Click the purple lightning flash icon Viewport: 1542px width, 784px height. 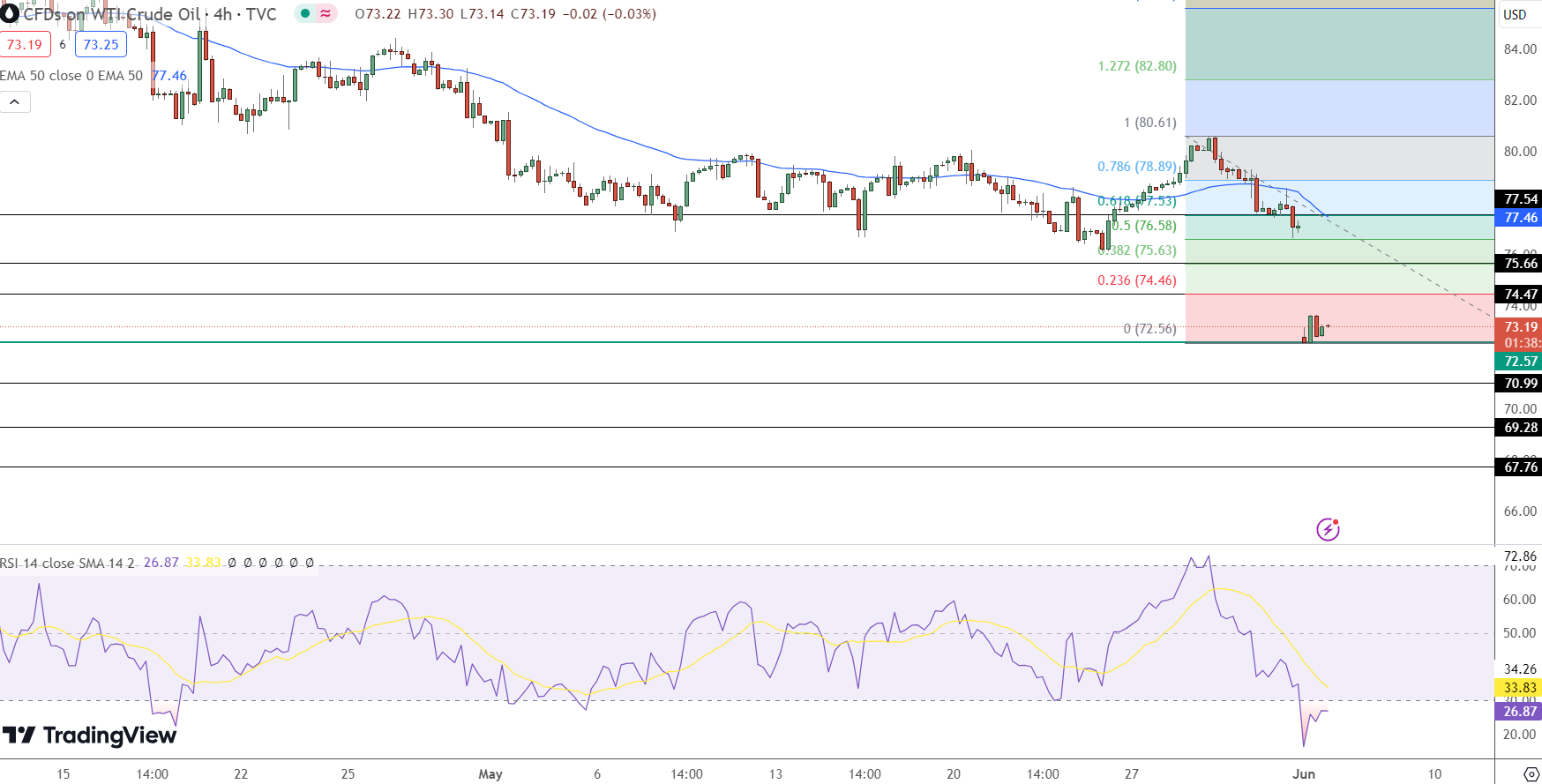[1328, 529]
